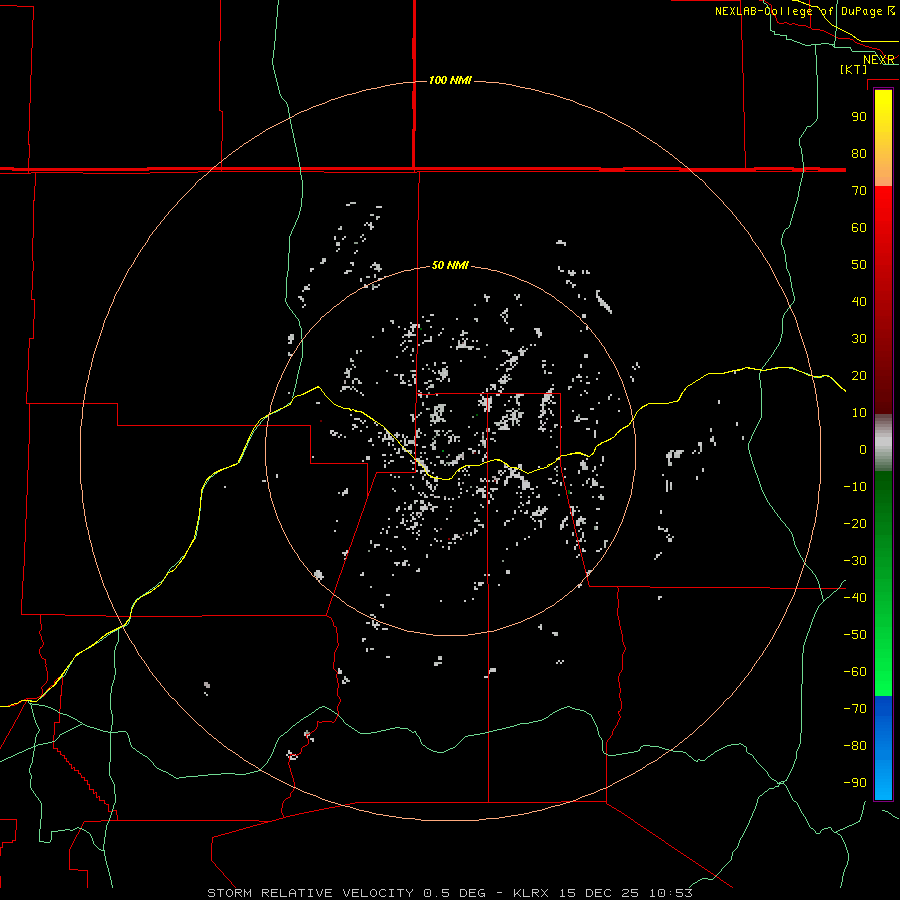The height and width of the screenshot is (900, 900).
Task: Click the -50 value on the velocity scale
Action: (855, 635)
